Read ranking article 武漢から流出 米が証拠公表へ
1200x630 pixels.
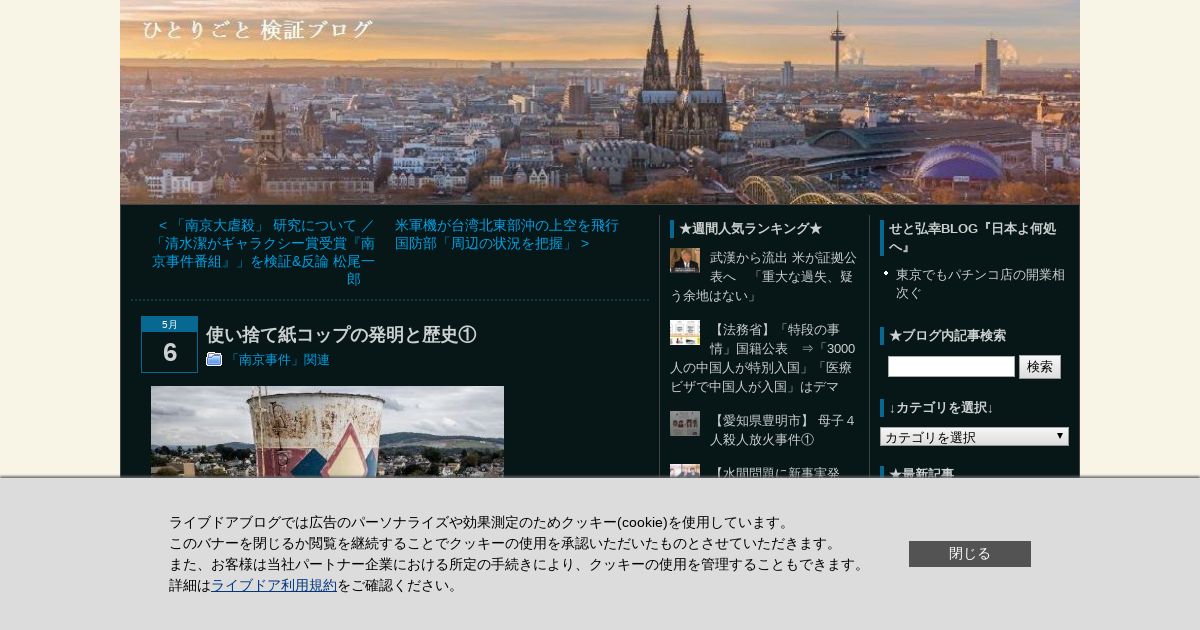(x=763, y=277)
